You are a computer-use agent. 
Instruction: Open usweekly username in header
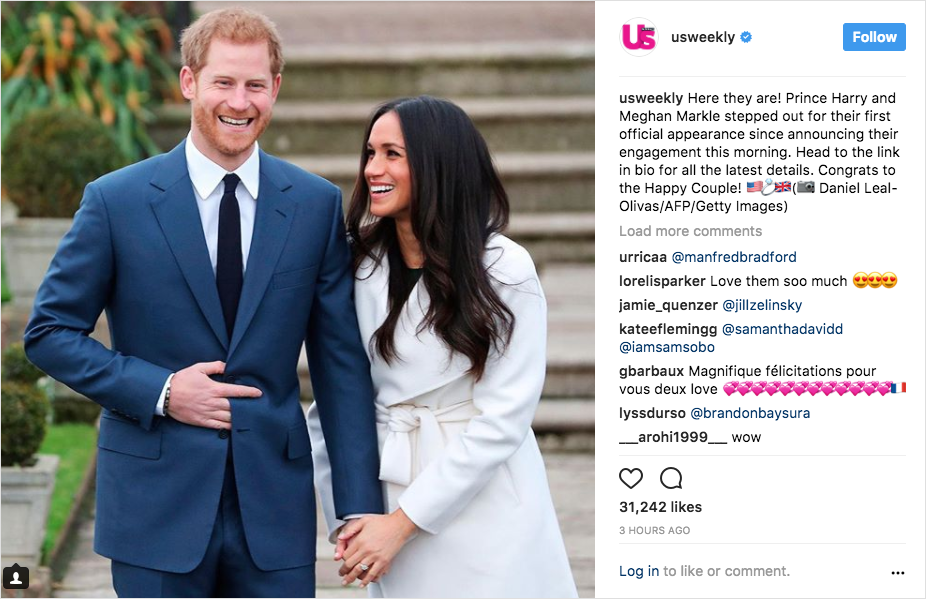(x=703, y=37)
